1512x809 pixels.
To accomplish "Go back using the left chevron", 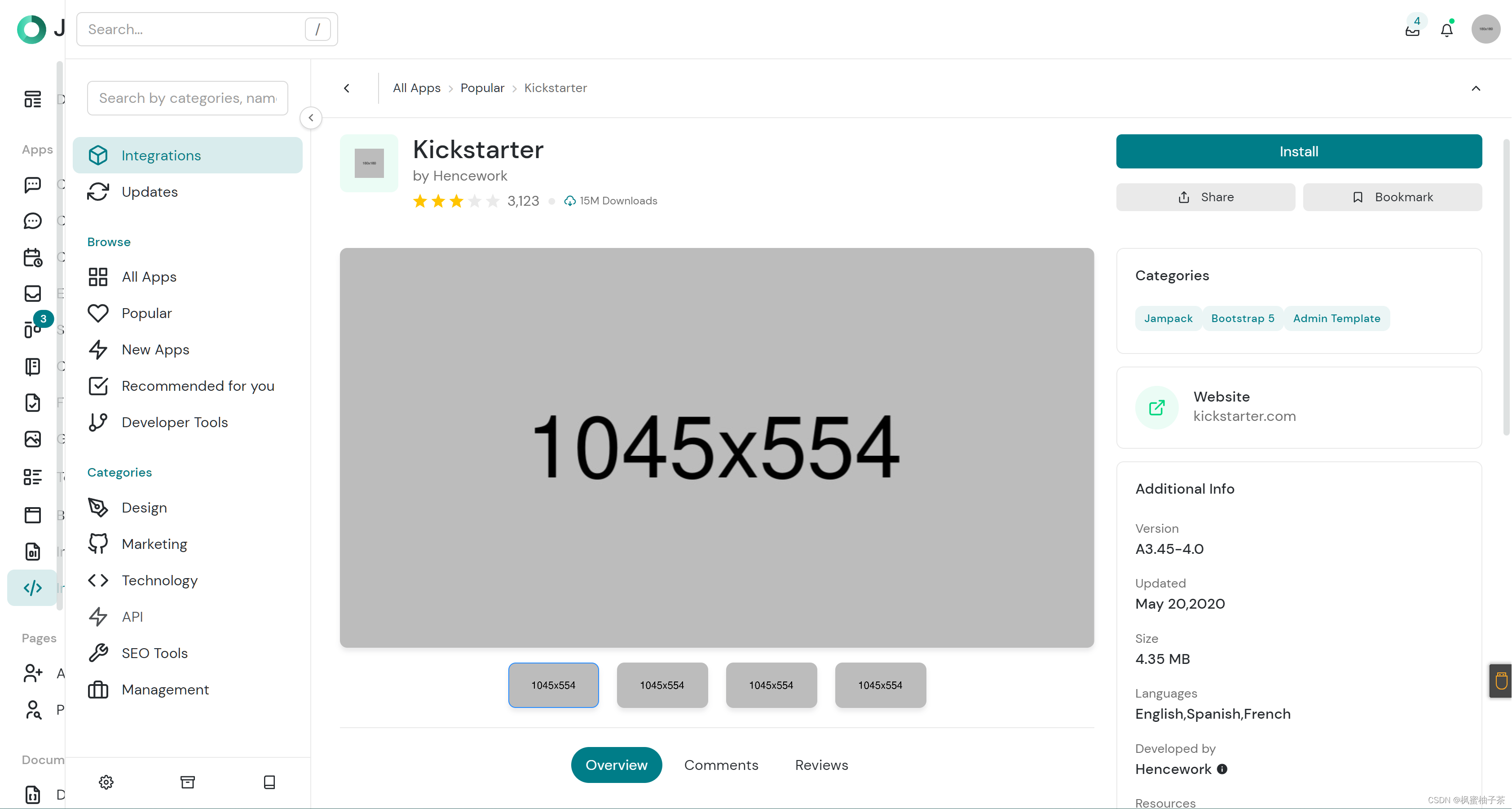I will pyautogui.click(x=347, y=88).
